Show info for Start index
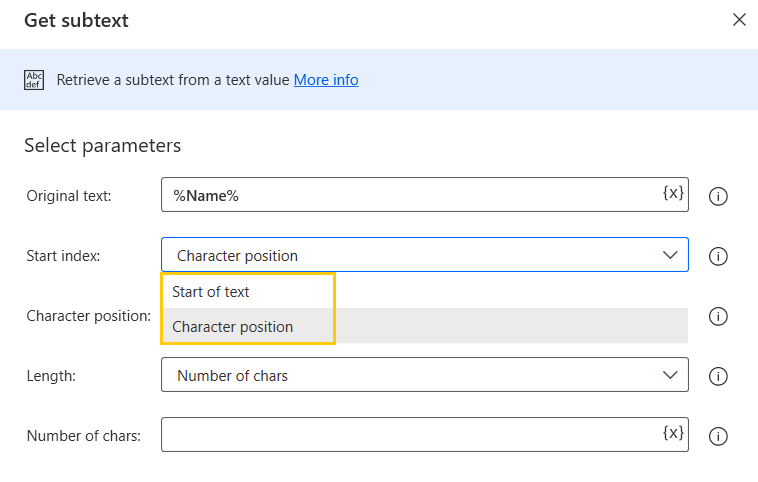Viewport: 758px width, 482px height. tap(718, 256)
